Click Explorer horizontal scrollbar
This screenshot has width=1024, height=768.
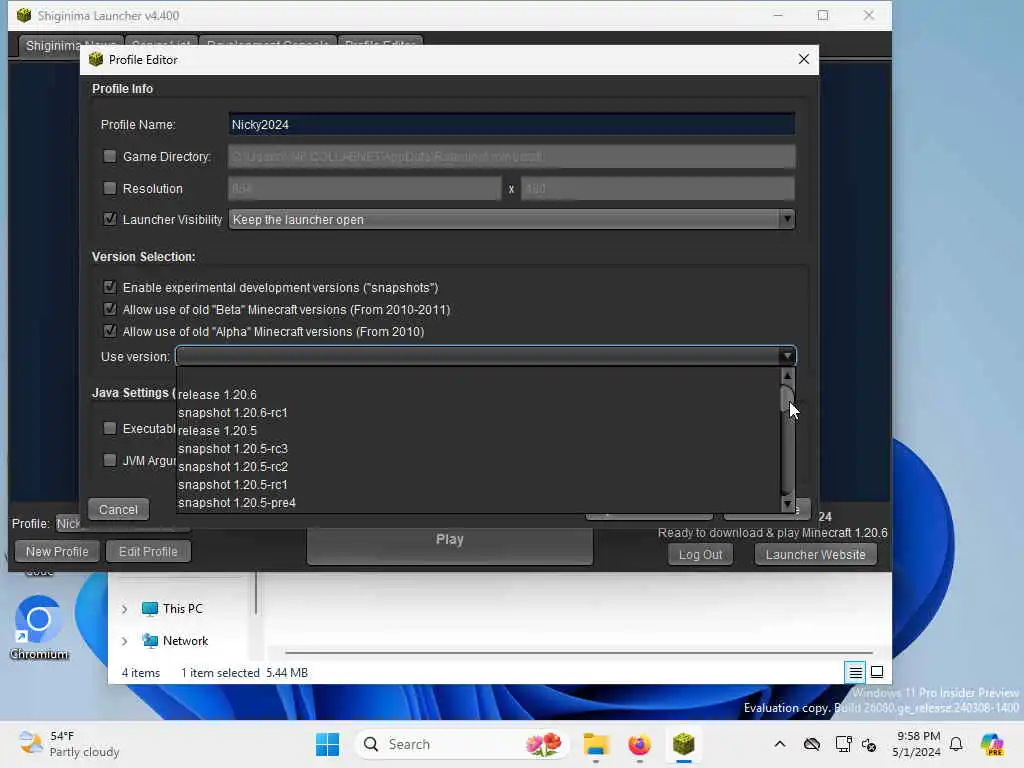(x=579, y=652)
